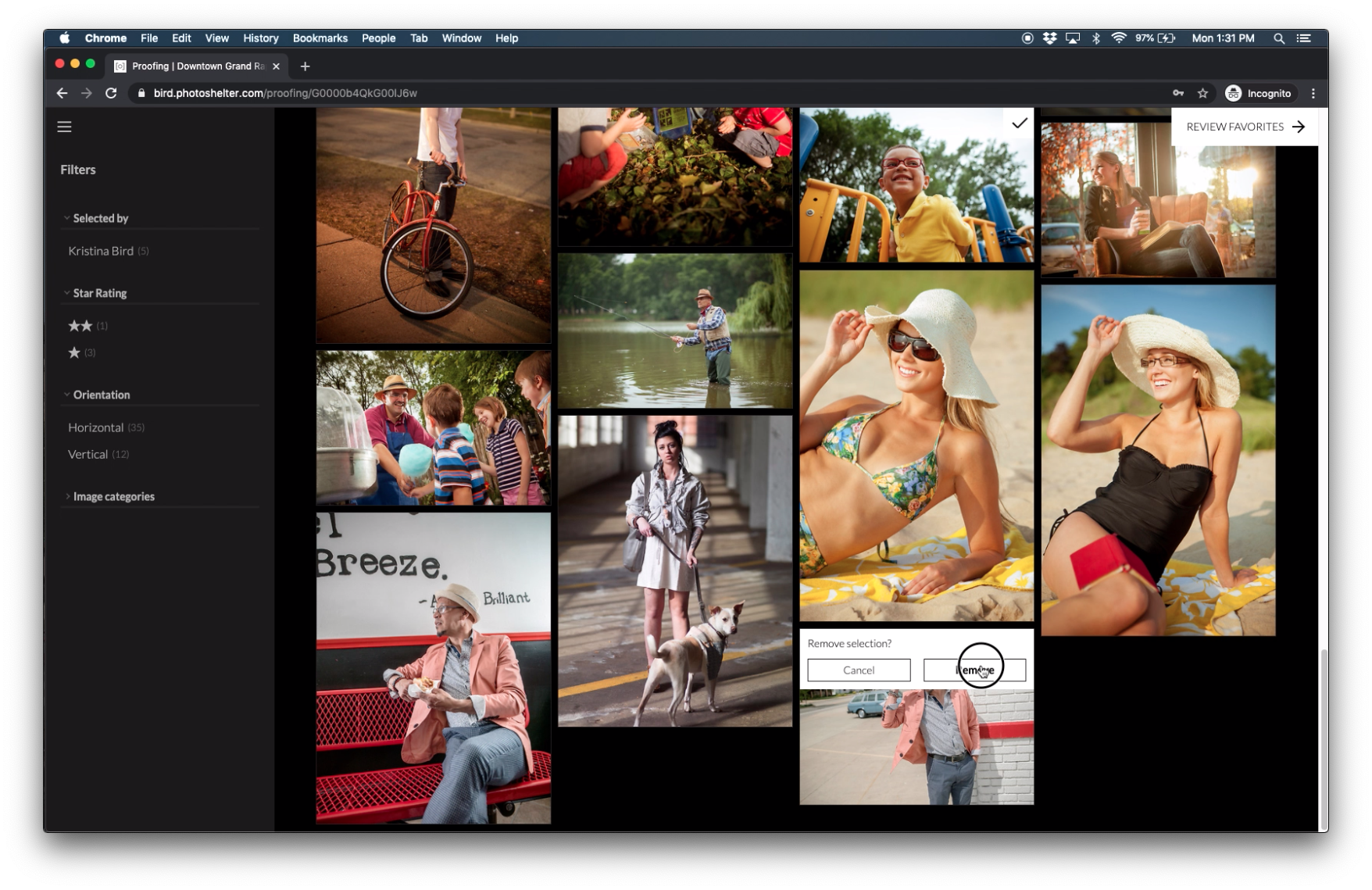Open the Window menu
Image resolution: width=1372 pixels, height=890 pixels.
click(x=461, y=38)
